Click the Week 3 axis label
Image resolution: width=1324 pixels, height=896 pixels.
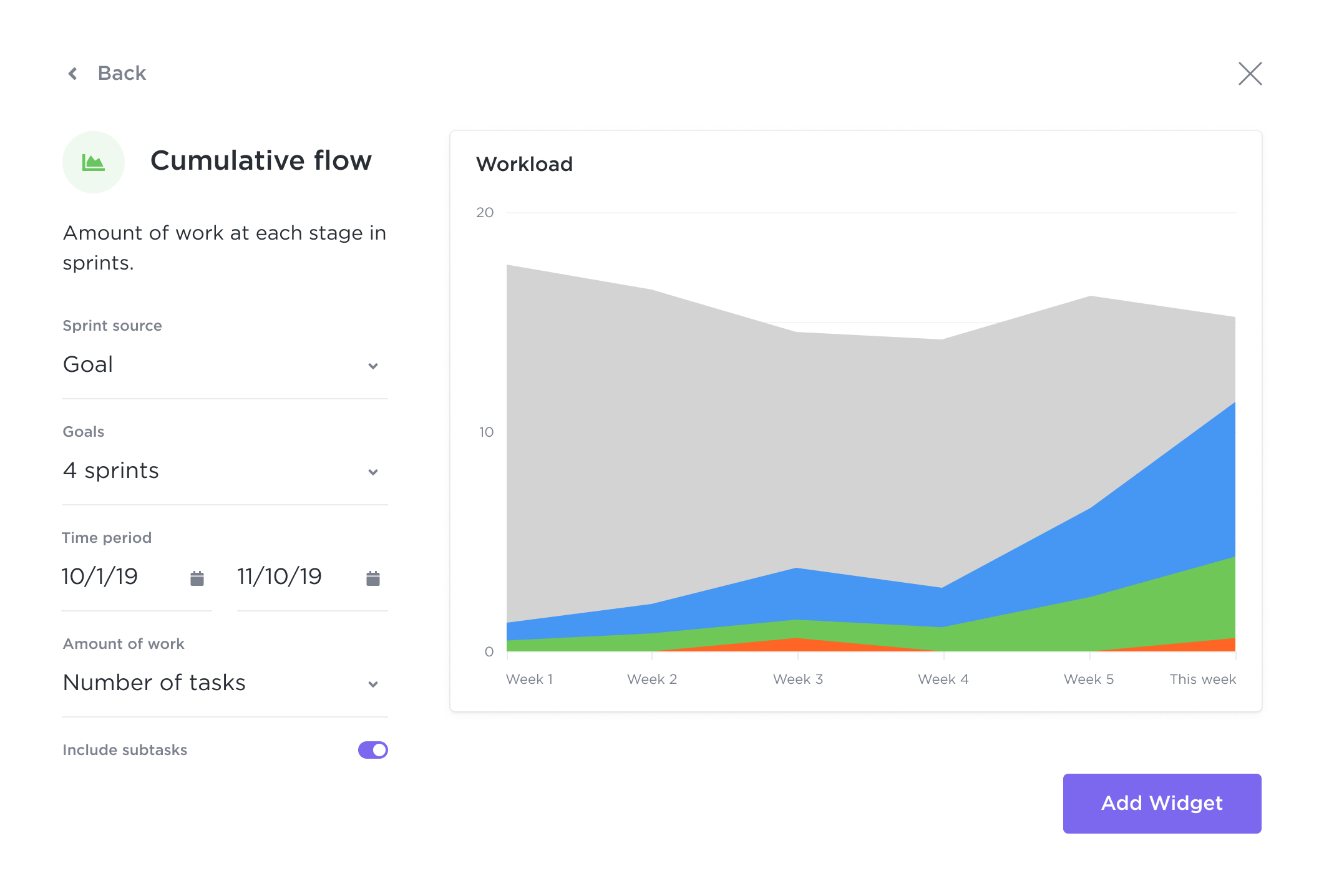797,679
